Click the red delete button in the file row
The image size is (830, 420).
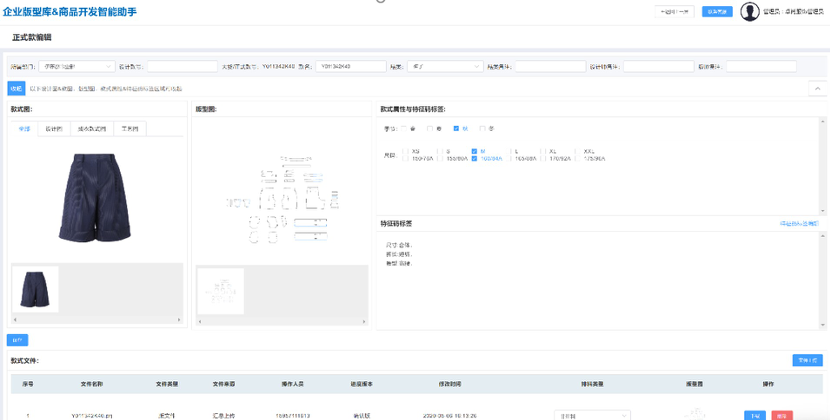[782, 415]
